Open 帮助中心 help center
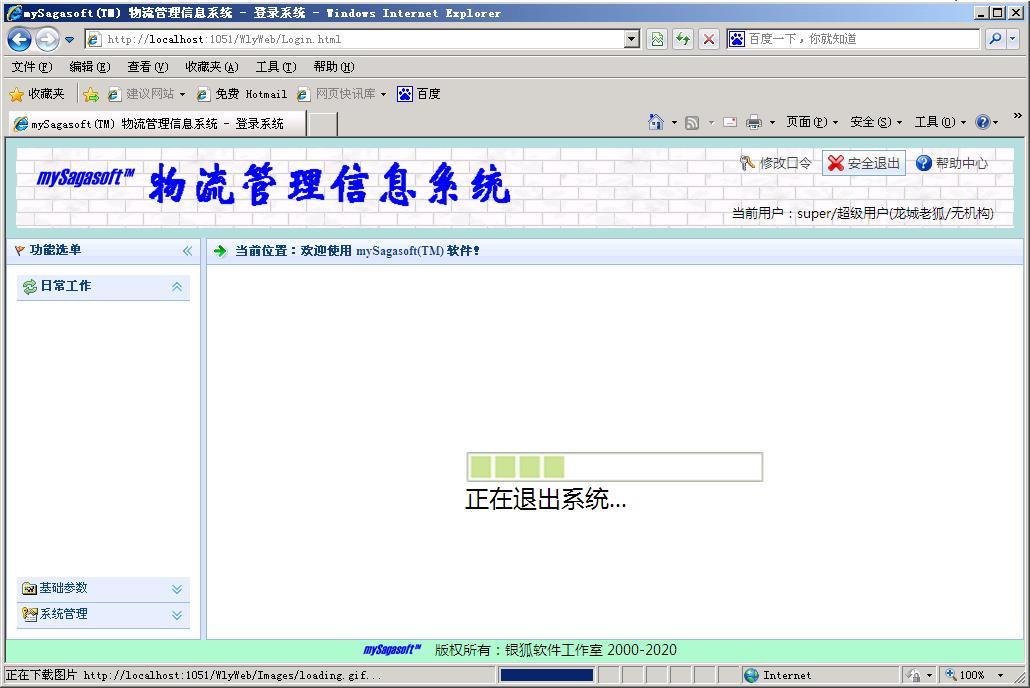1030x688 pixels. click(x=952, y=163)
